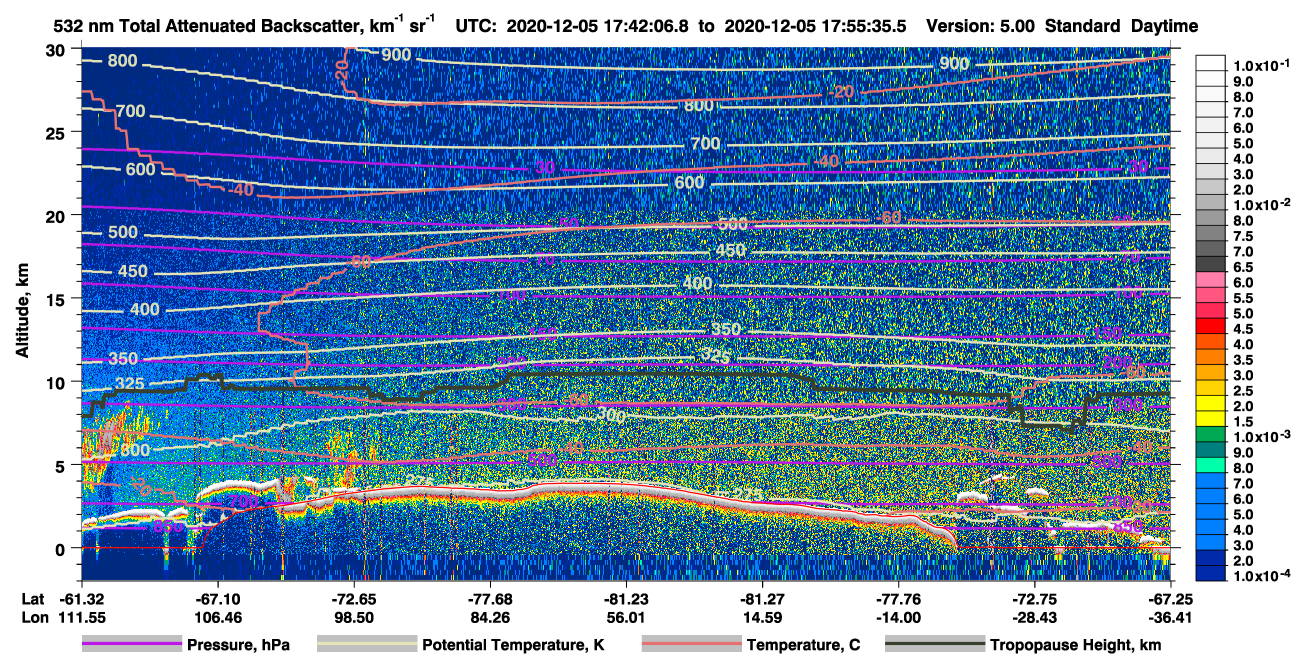
Task: Click latitude value -77.76
Action: pyautogui.click(x=898, y=599)
